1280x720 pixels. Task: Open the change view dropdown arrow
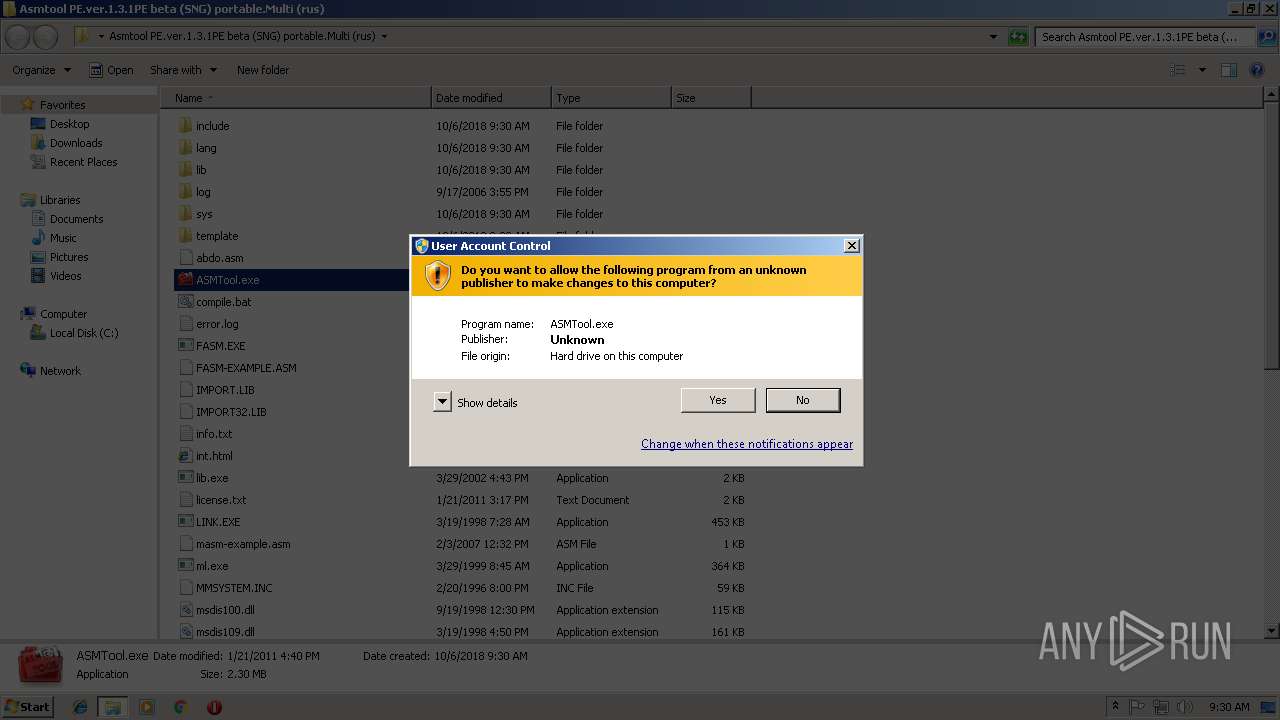click(x=1202, y=70)
